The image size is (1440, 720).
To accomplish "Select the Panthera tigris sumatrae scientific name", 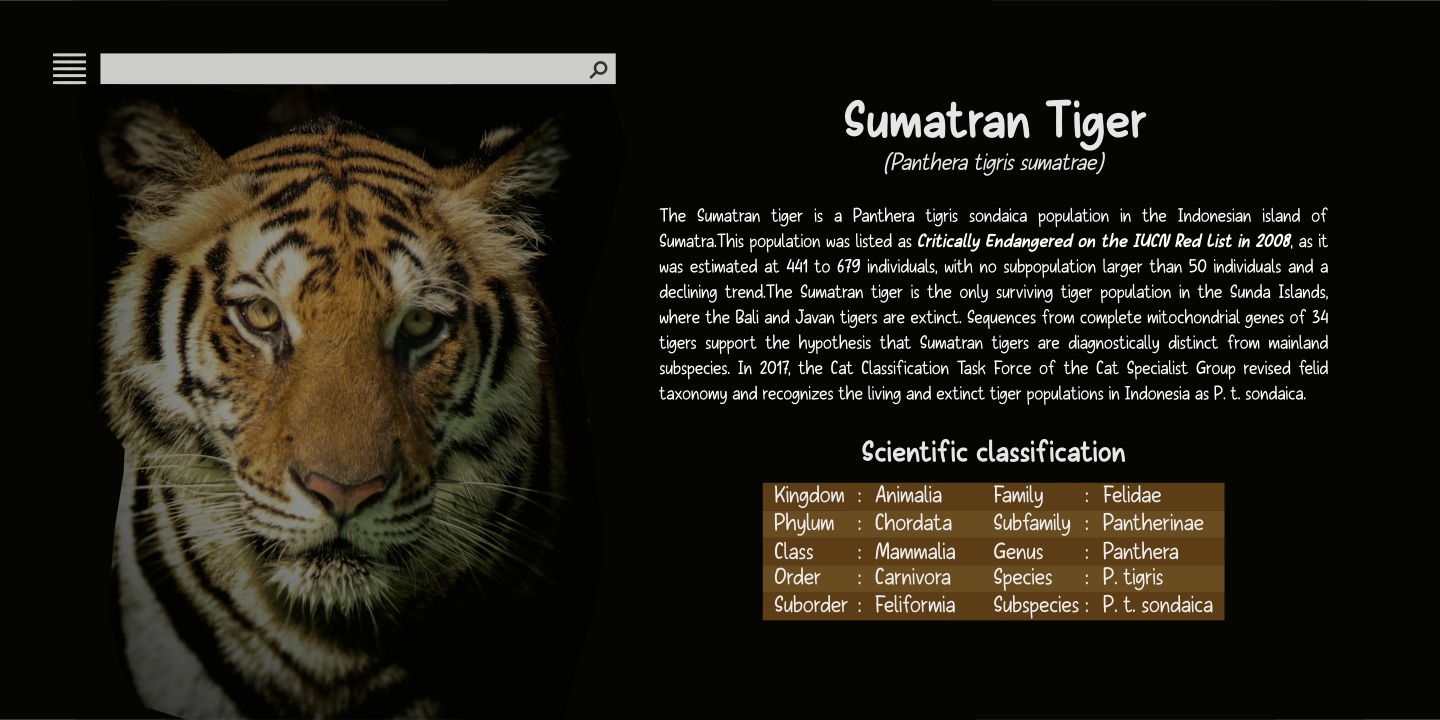I will (994, 163).
